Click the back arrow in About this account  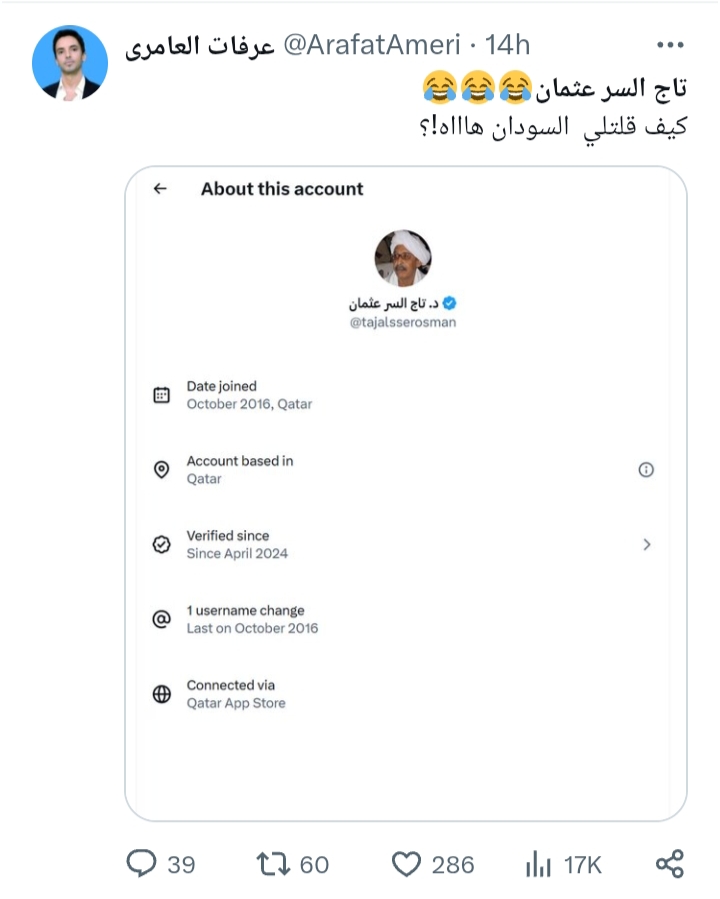(x=160, y=189)
